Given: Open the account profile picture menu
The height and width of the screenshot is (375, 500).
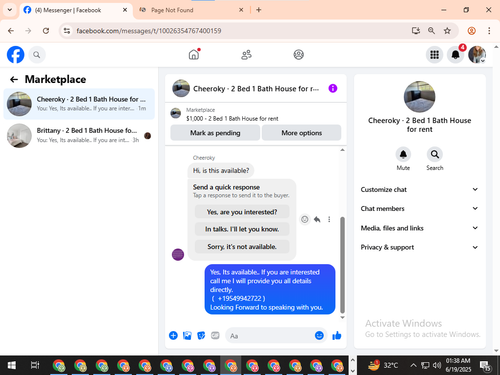Looking at the screenshot, I should pos(477,55).
